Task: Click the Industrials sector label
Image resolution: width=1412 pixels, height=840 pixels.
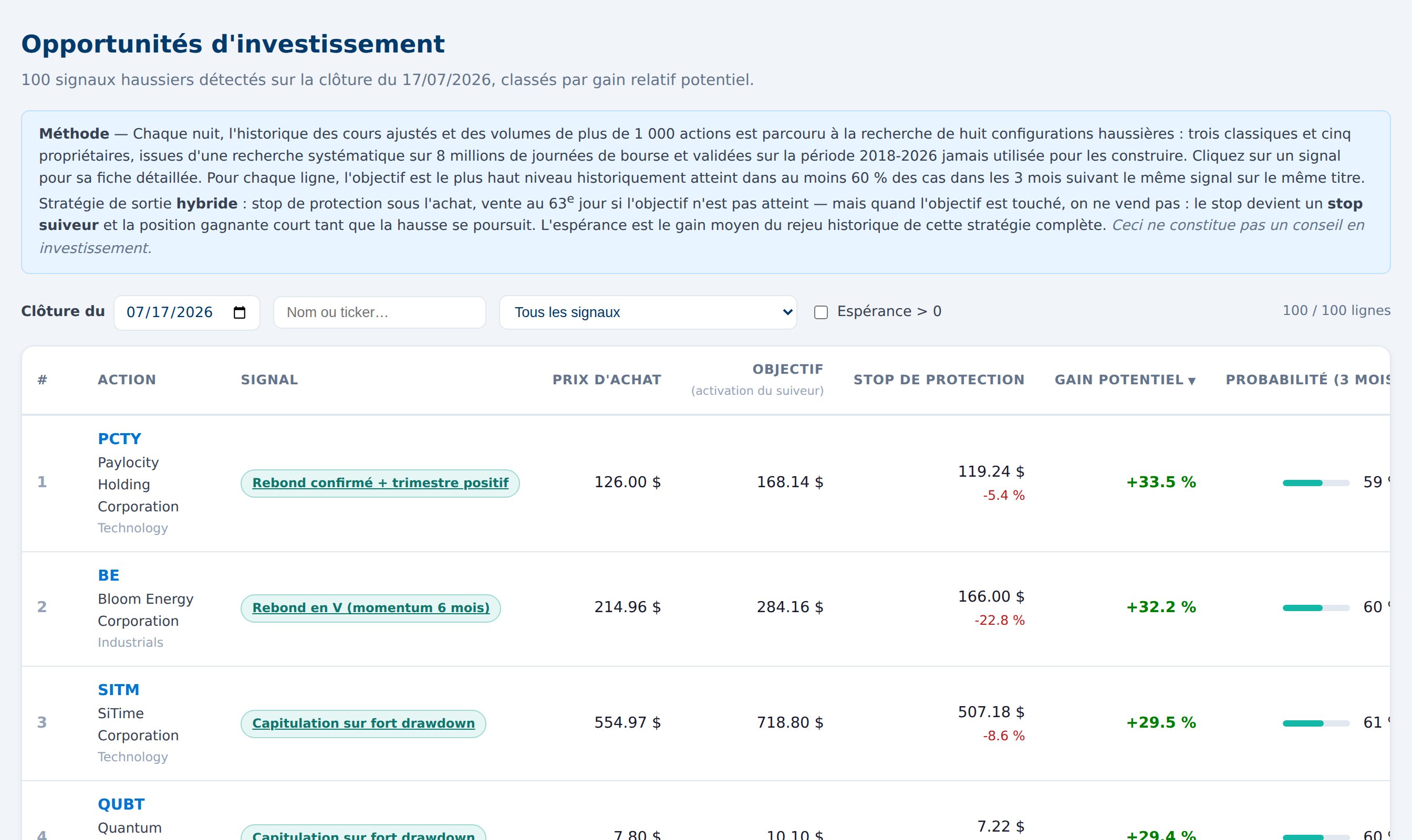Action: click(130, 643)
